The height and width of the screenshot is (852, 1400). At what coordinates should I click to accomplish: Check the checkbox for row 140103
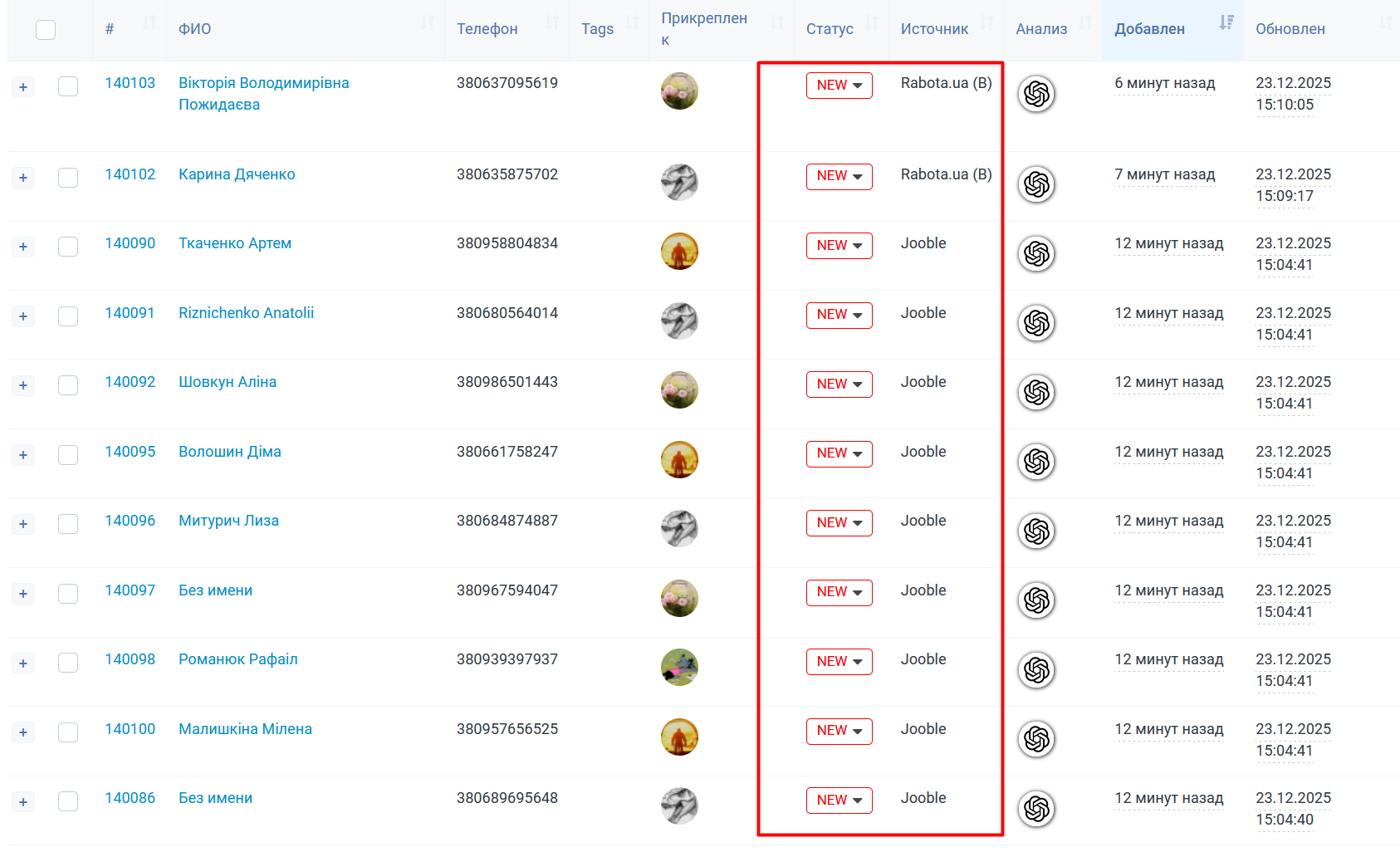tap(68, 86)
